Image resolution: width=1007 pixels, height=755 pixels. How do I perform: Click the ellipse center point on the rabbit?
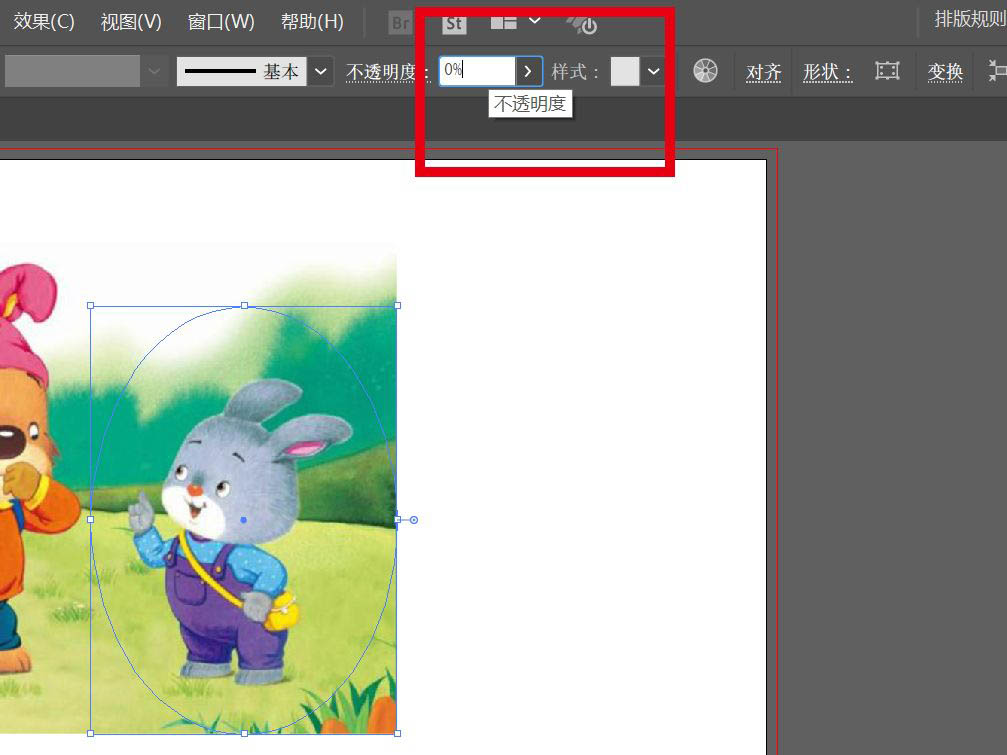(x=243, y=520)
